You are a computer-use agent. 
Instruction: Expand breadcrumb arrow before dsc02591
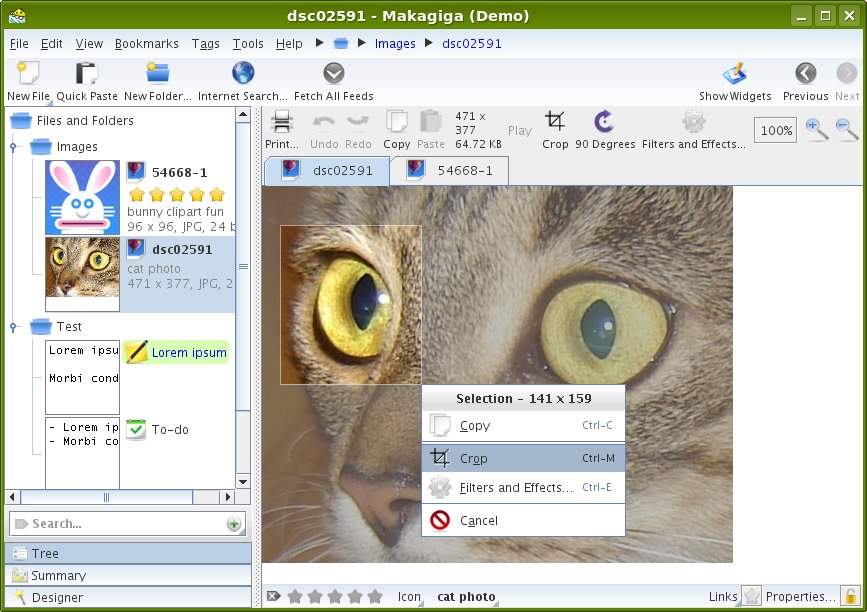coord(429,43)
